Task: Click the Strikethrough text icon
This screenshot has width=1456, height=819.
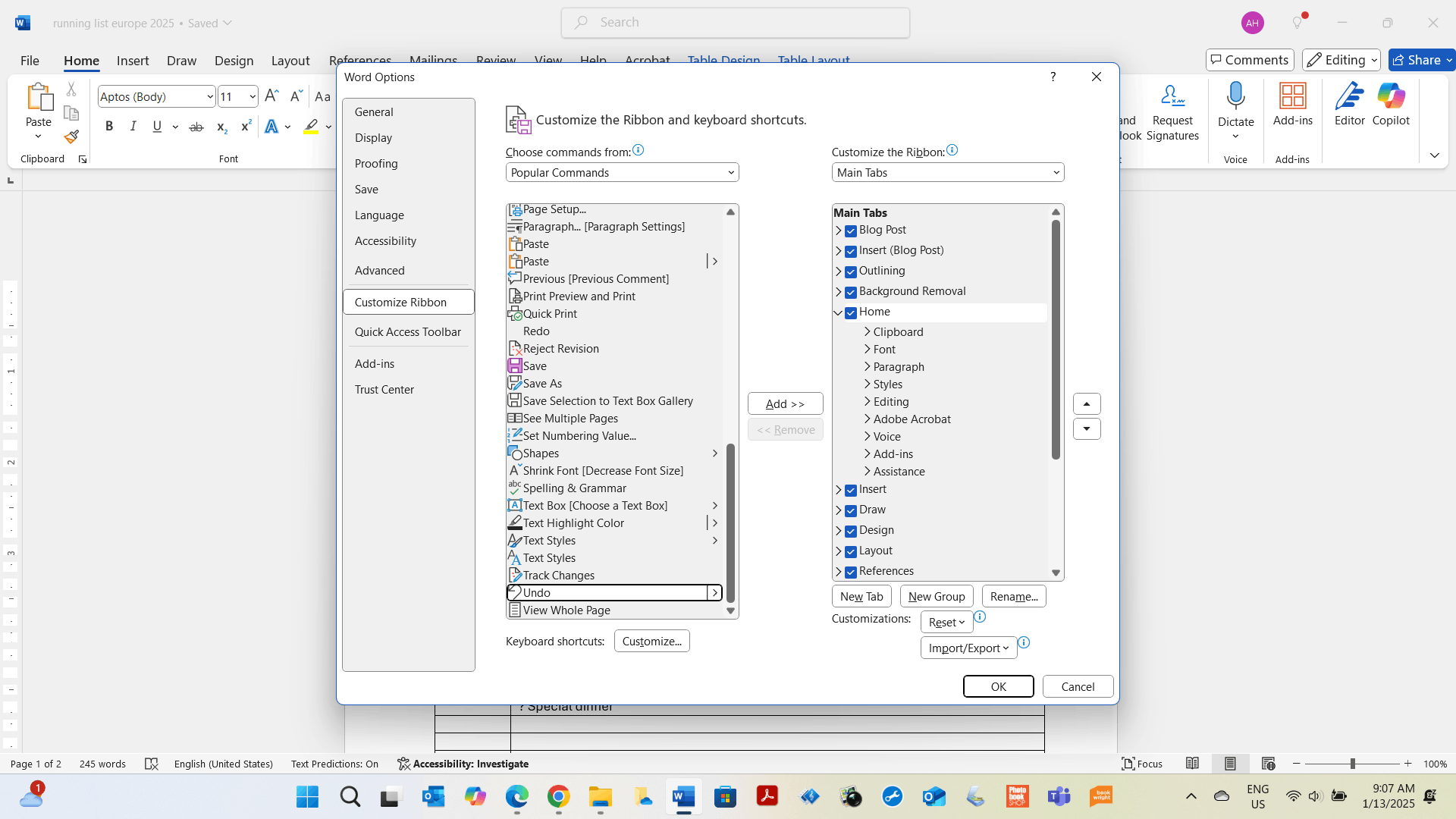Action: point(196,127)
